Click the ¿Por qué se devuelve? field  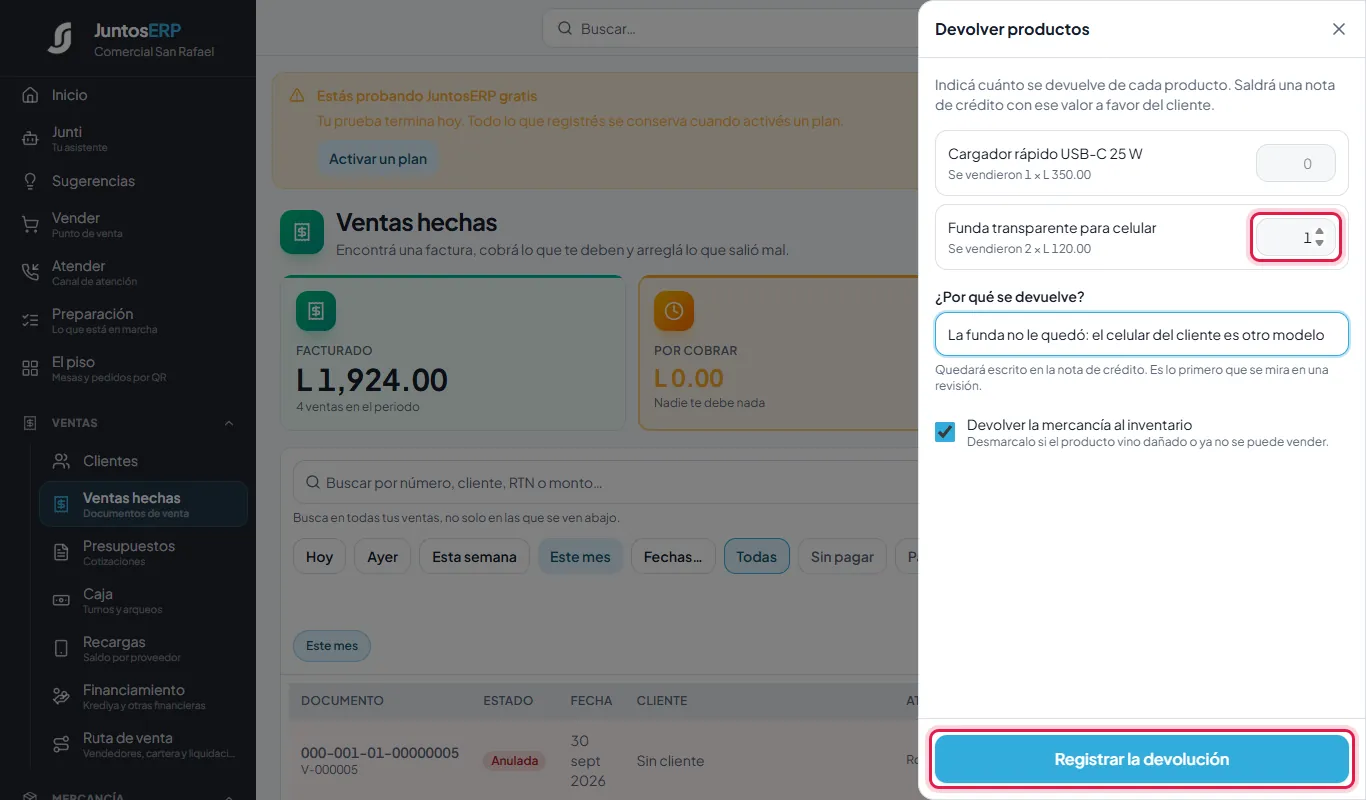click(1142, 334)
